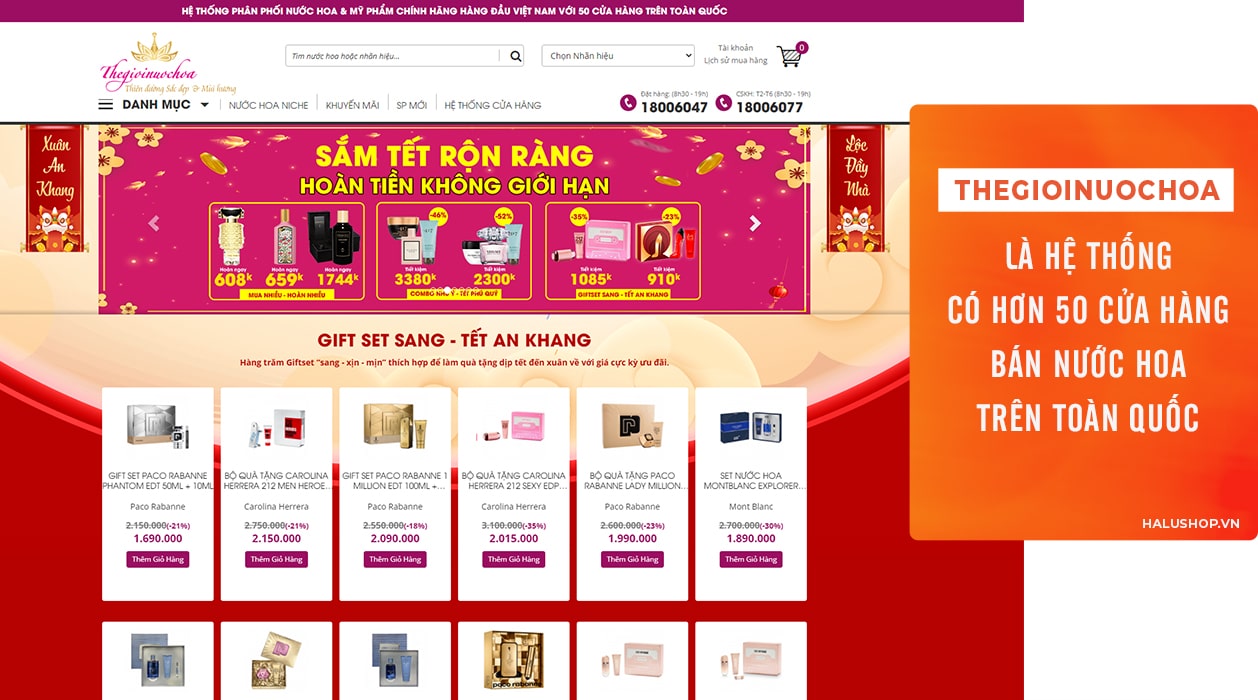Click the phone icon beside 18006077
The height and width of the screenshot is (700, 1258).
pos(724,103)
